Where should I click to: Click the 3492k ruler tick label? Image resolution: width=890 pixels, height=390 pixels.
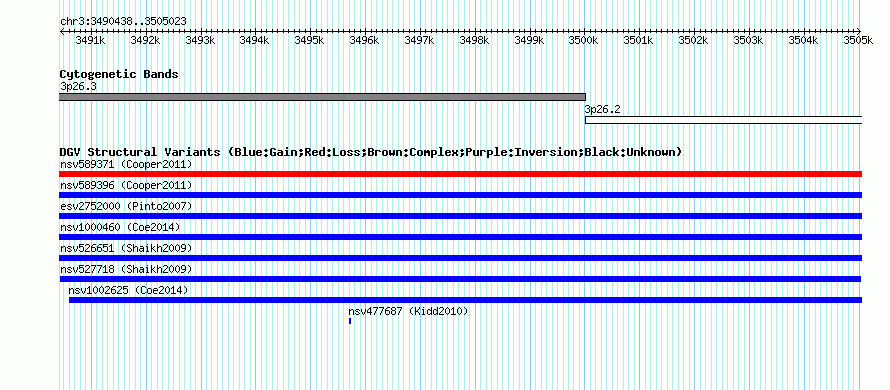(146, 40)
